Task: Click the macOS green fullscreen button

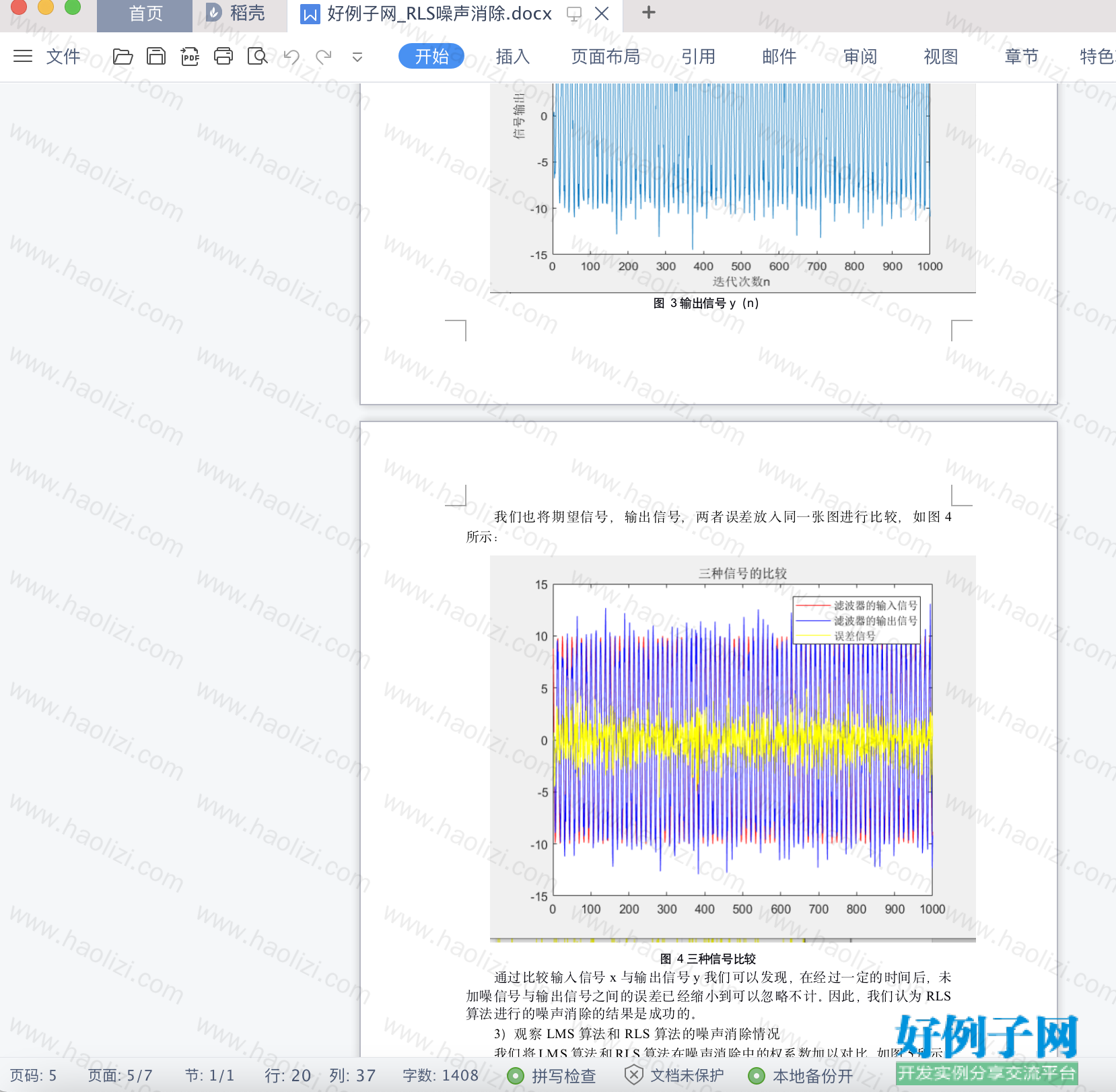Action: (x=73, y=7)
